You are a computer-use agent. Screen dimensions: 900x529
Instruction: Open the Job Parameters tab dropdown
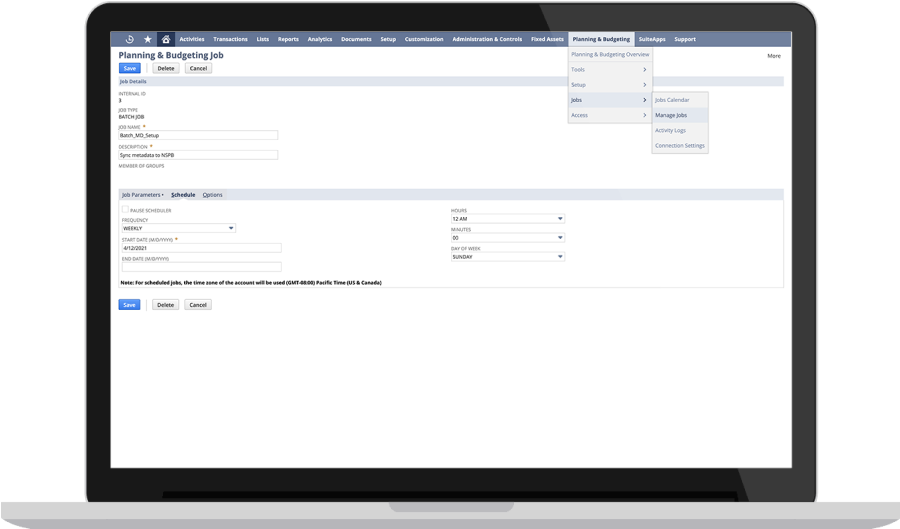click(x=142, y=195)
